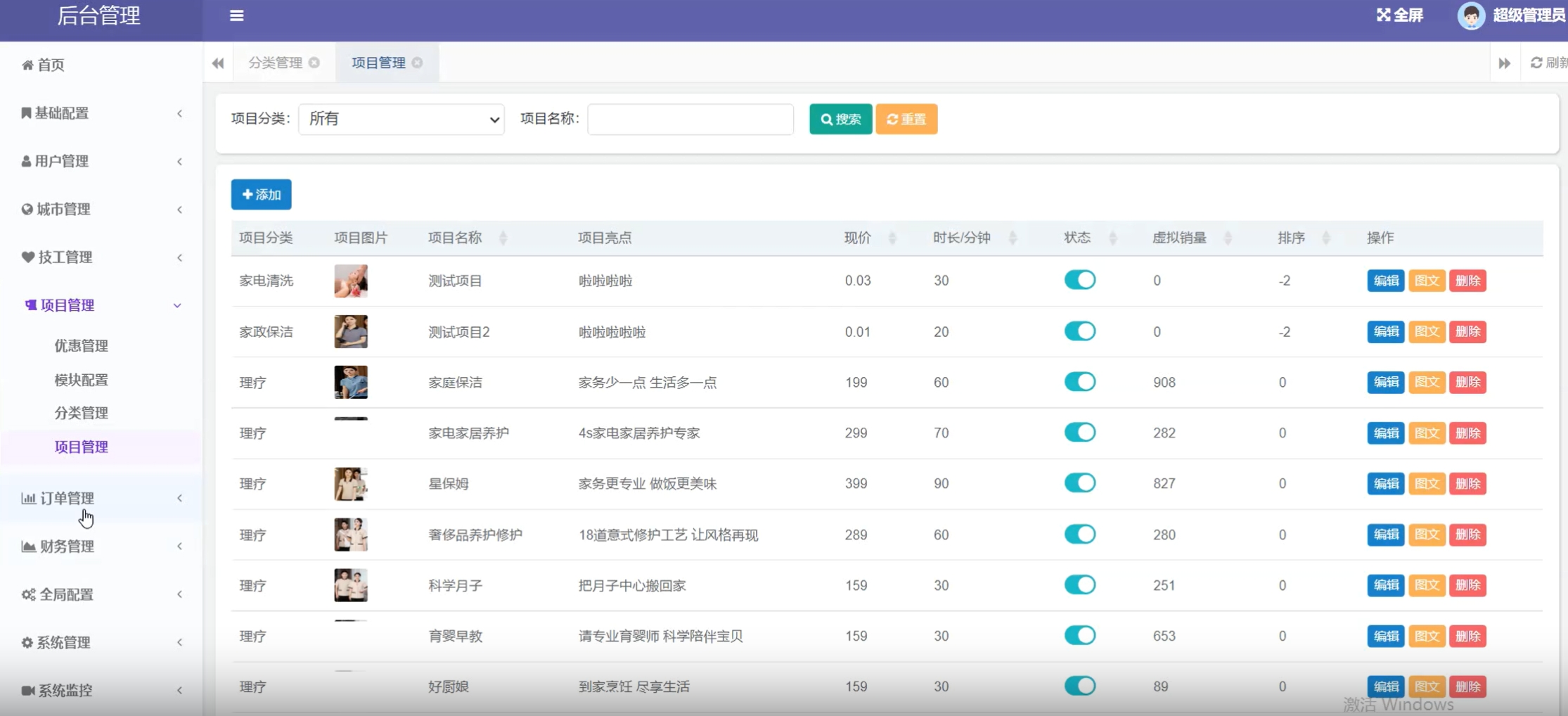Click the 添加 add button

(x=260, y=194)
